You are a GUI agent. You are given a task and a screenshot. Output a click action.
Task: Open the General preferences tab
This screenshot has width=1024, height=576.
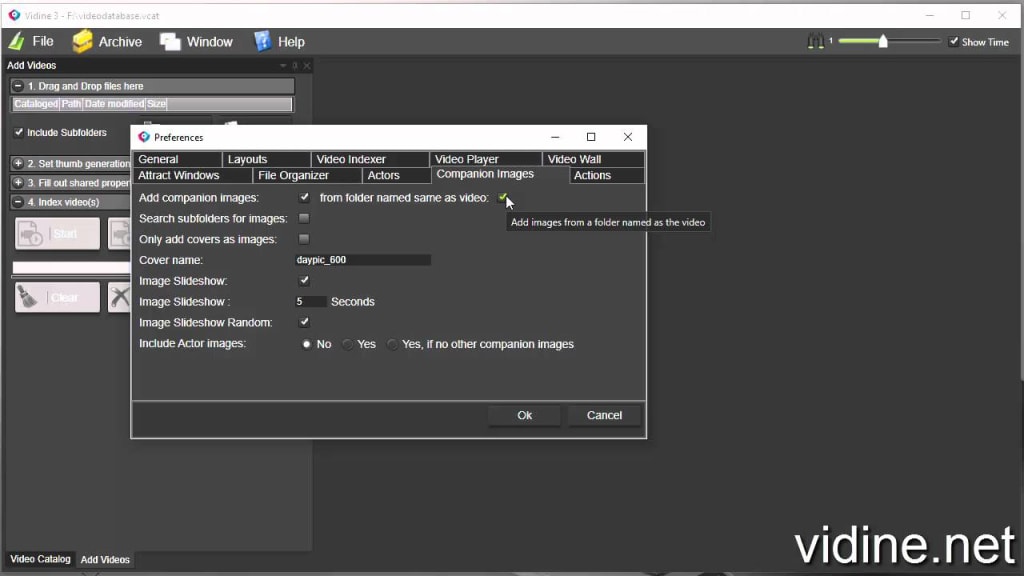tap(177, 159)
